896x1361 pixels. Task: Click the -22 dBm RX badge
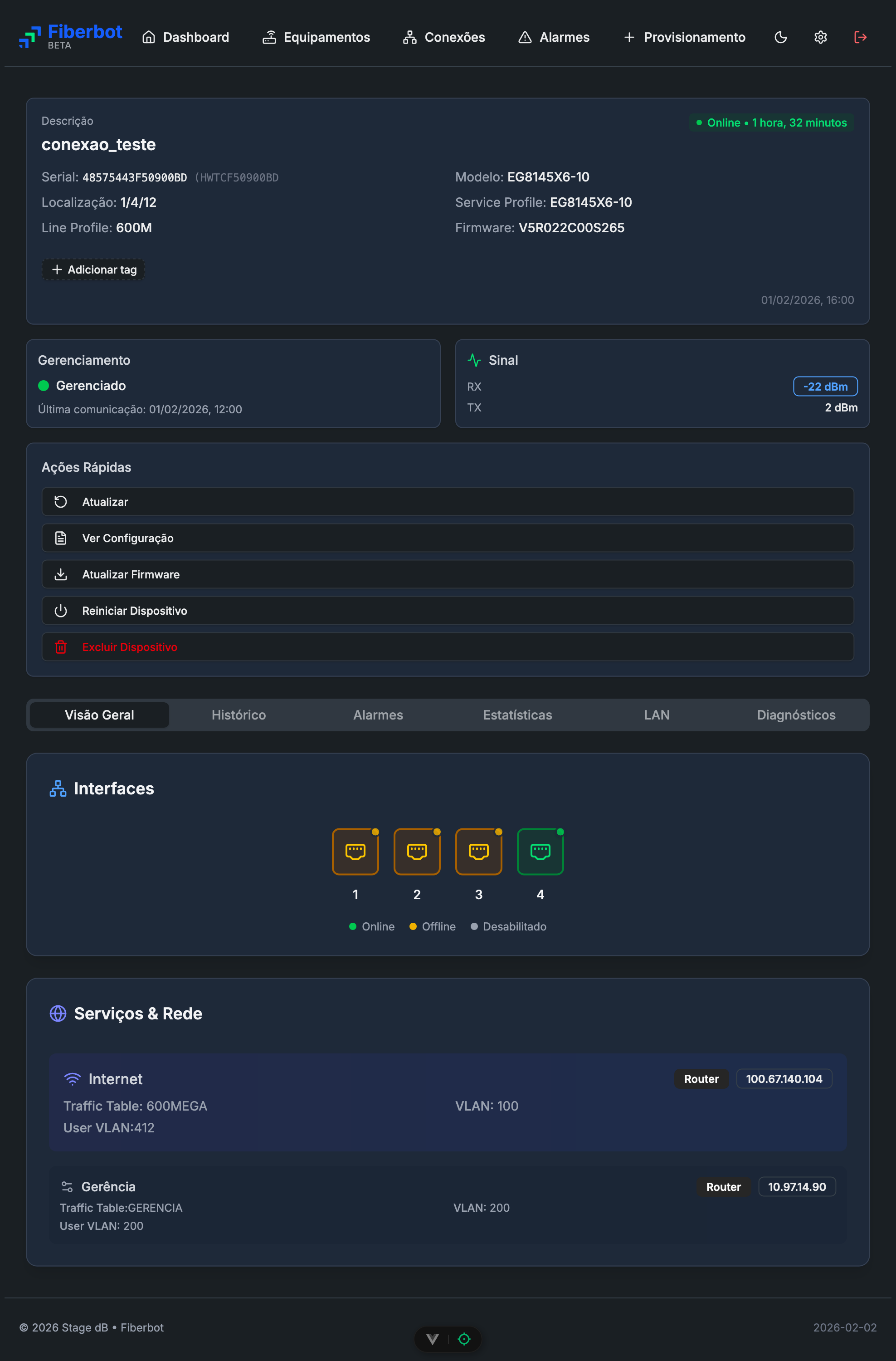pyautogui.click(x=825, y=387)
